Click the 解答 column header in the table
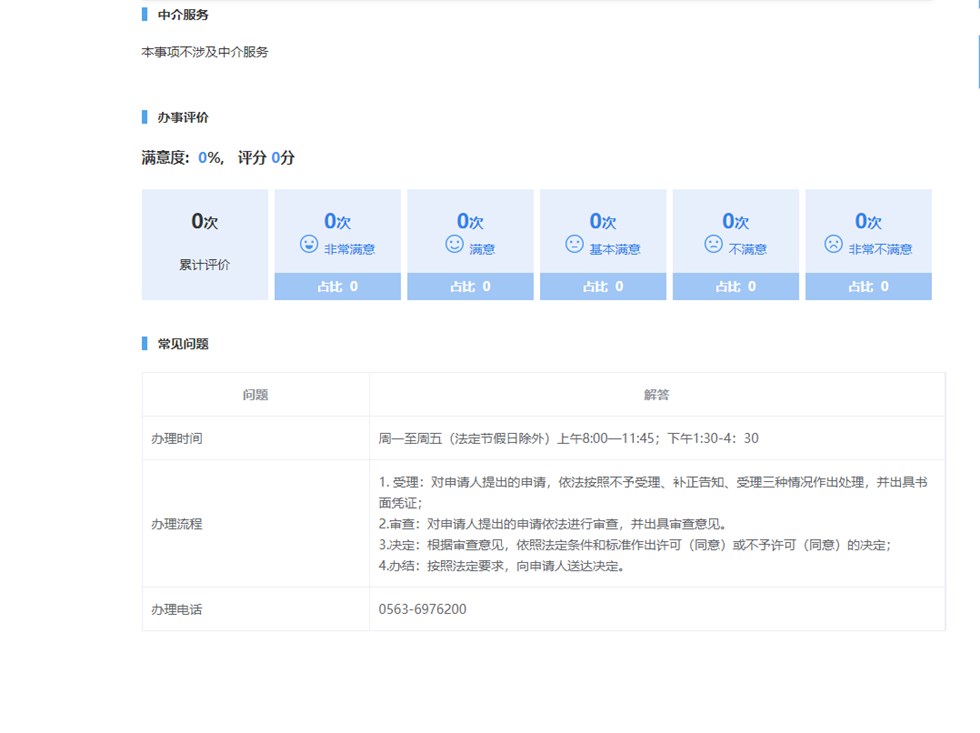Image resolution: width=980 pixels, height=733 pixels. (x=656, y=395)
